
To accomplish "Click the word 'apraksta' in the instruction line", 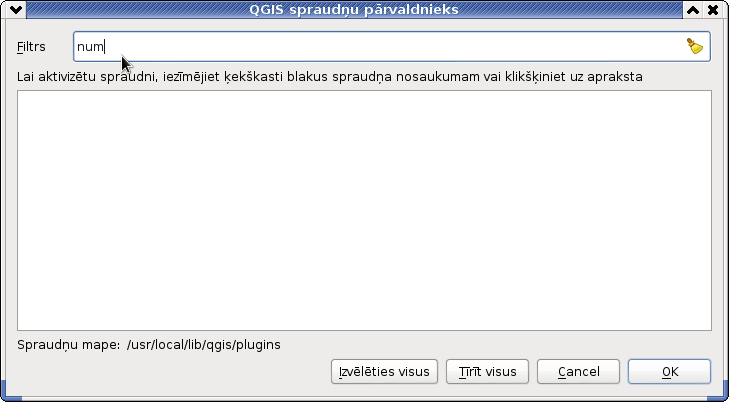I will [x=615, y=78].
